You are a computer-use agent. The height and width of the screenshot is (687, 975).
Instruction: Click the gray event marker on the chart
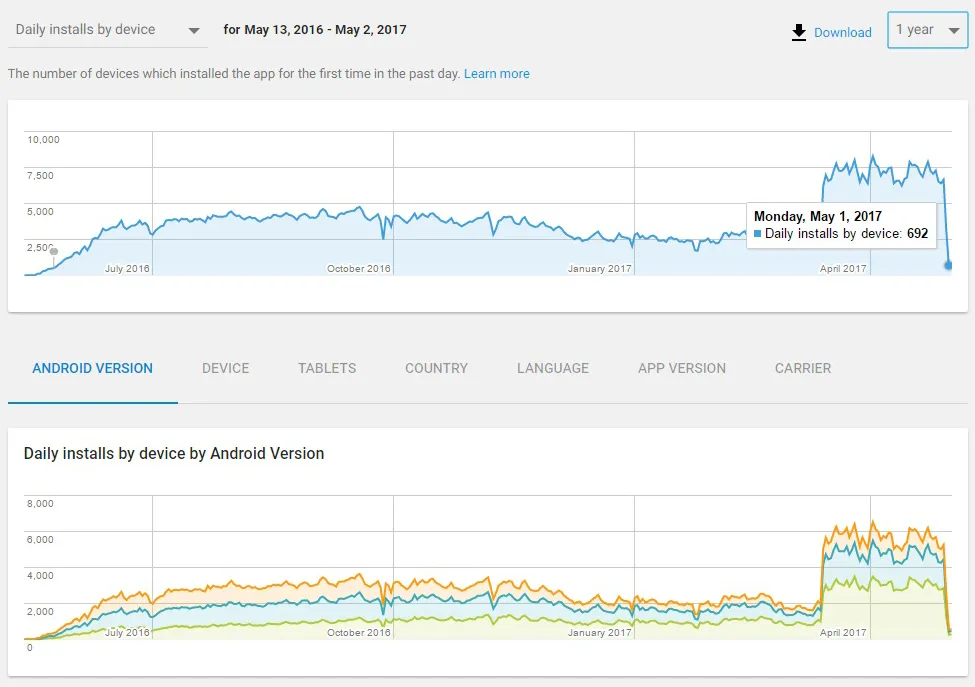coord(54,251)
